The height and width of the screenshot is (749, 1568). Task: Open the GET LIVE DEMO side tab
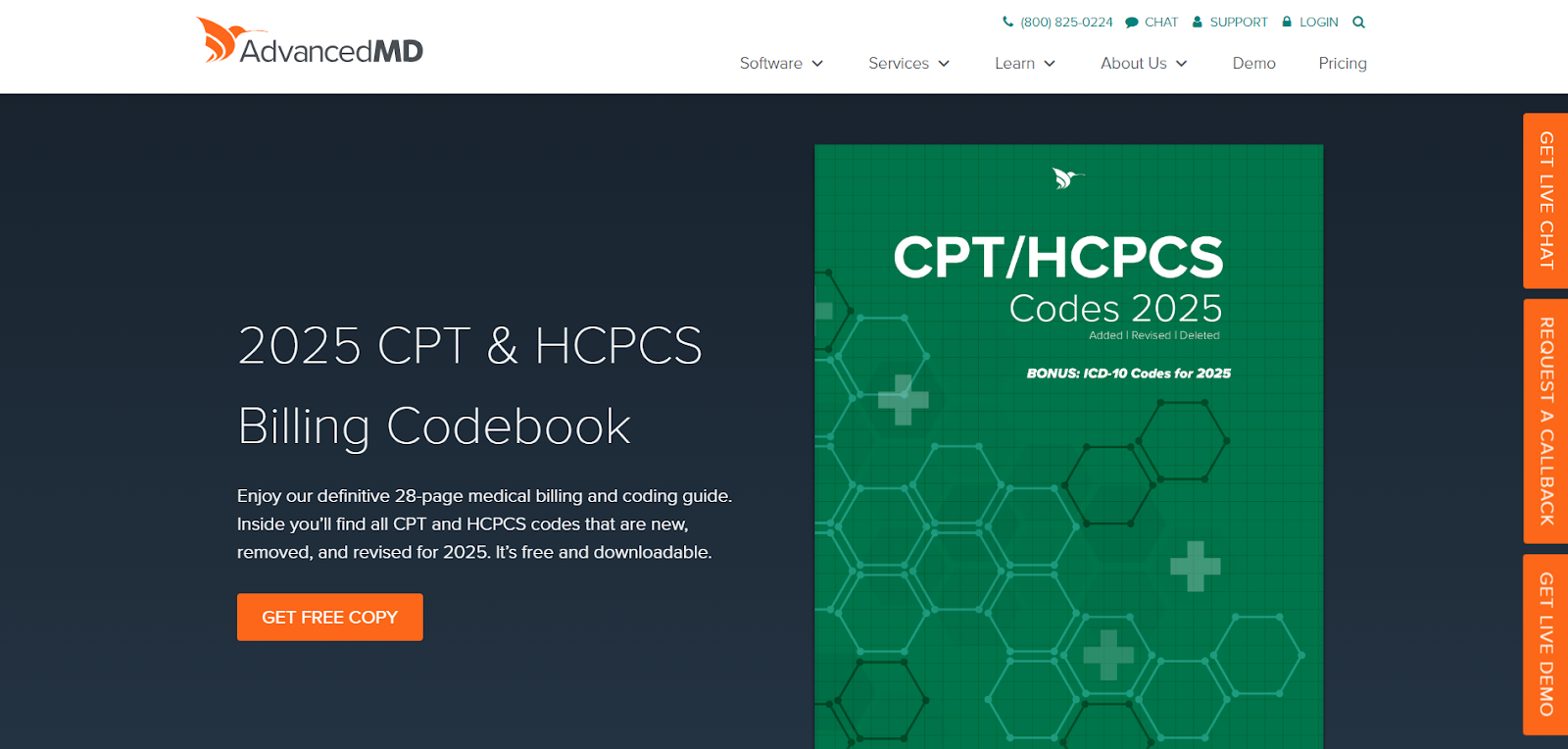1545,644
